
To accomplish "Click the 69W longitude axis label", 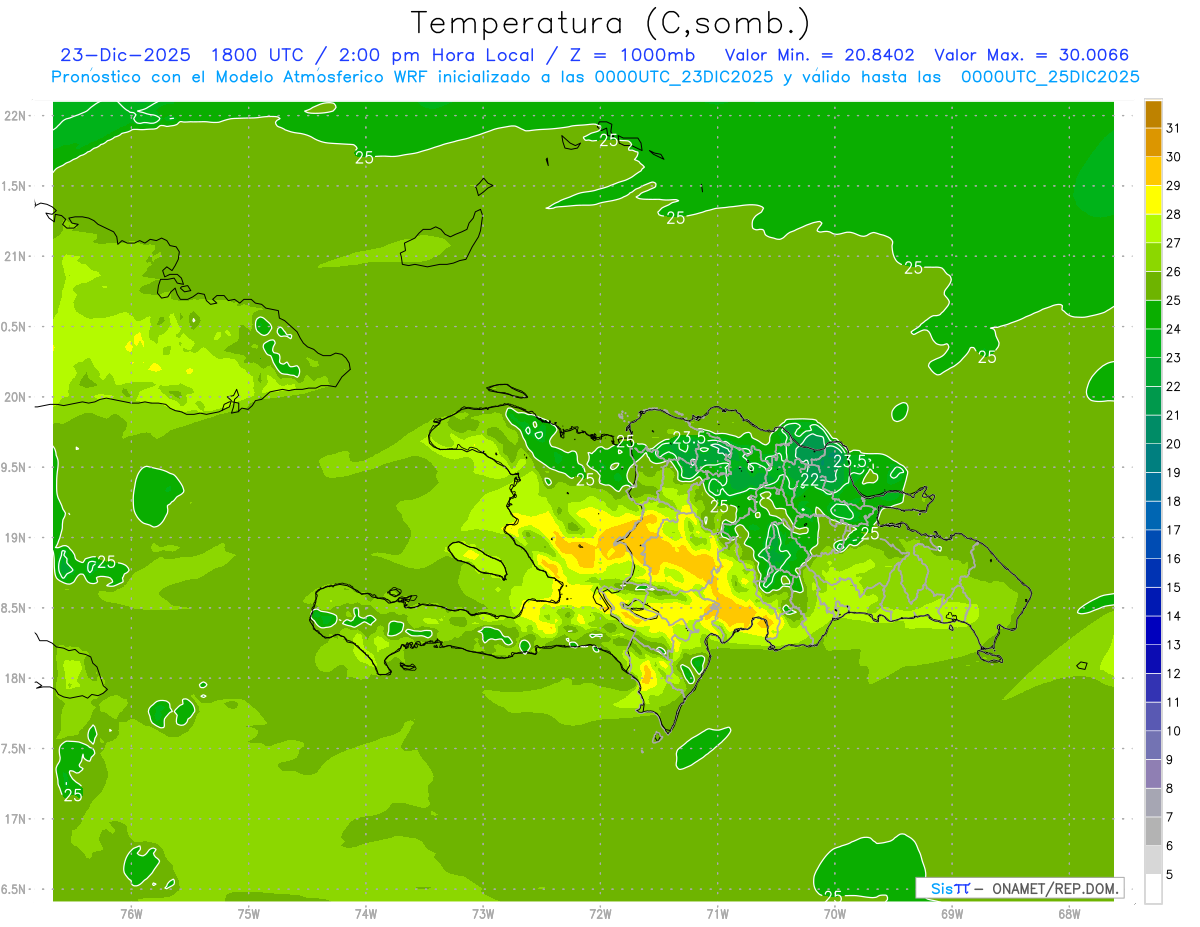I will click(x=952, y=913).
